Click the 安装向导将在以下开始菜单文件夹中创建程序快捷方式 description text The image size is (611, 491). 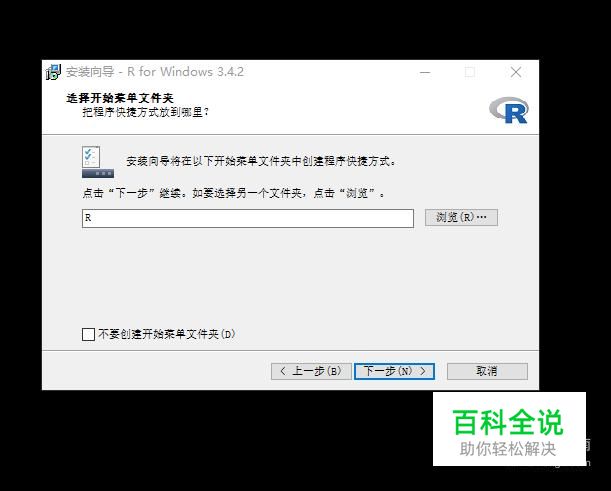click(x=261, y=161)
